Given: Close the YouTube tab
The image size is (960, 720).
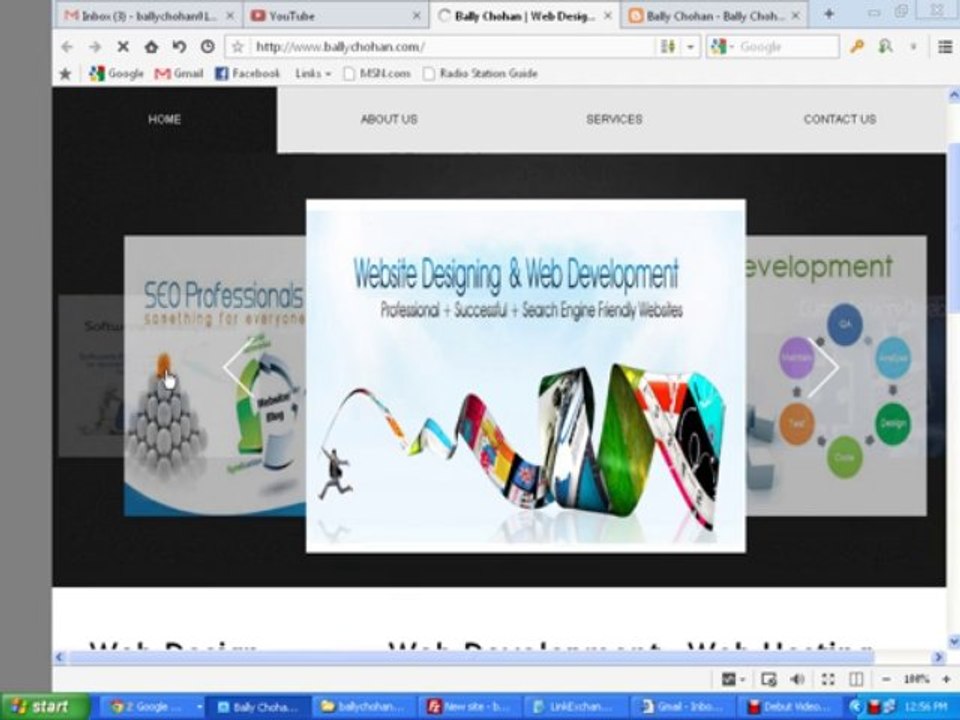Looking at the screenshot, I should (x=416, y=17).
